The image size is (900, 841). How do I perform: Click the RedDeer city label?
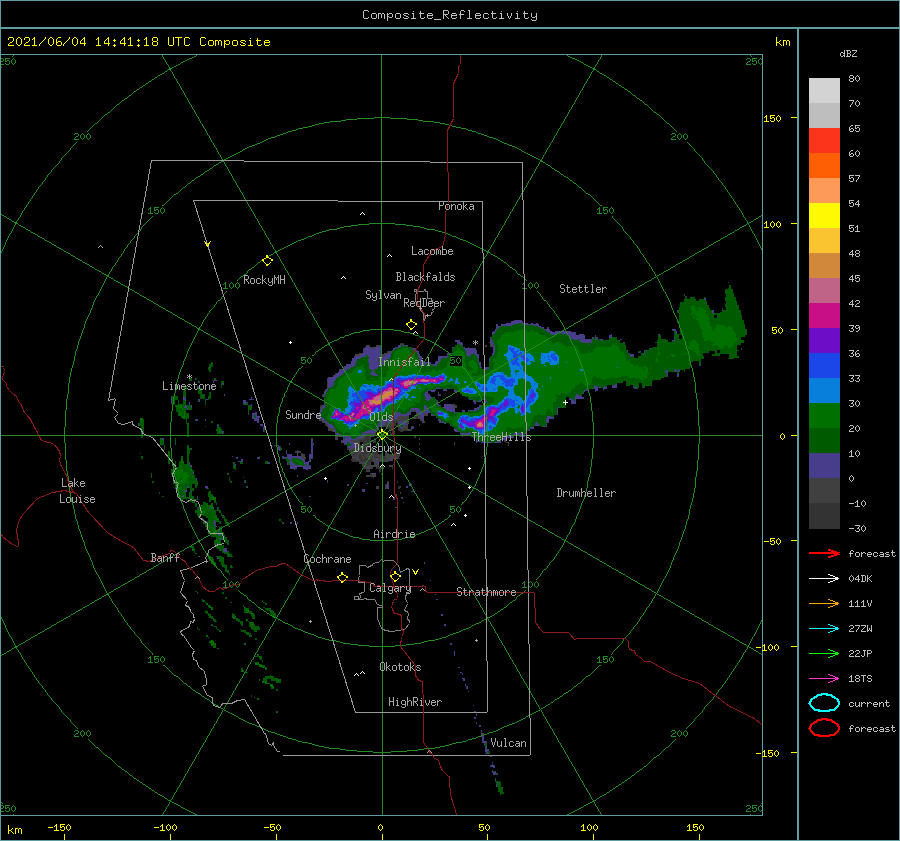tap(424, 303)
